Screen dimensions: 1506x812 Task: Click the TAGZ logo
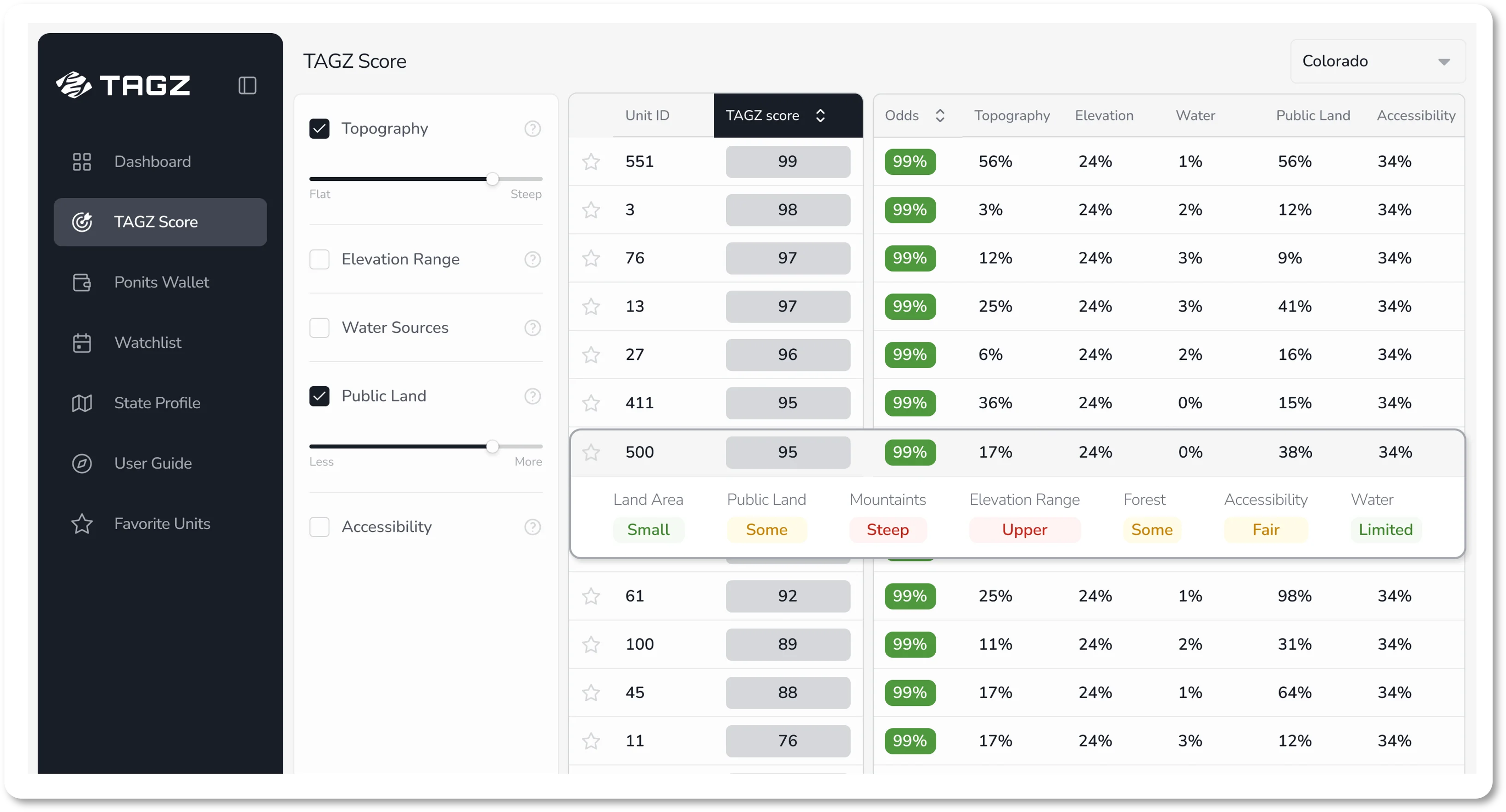click(122, 85)
